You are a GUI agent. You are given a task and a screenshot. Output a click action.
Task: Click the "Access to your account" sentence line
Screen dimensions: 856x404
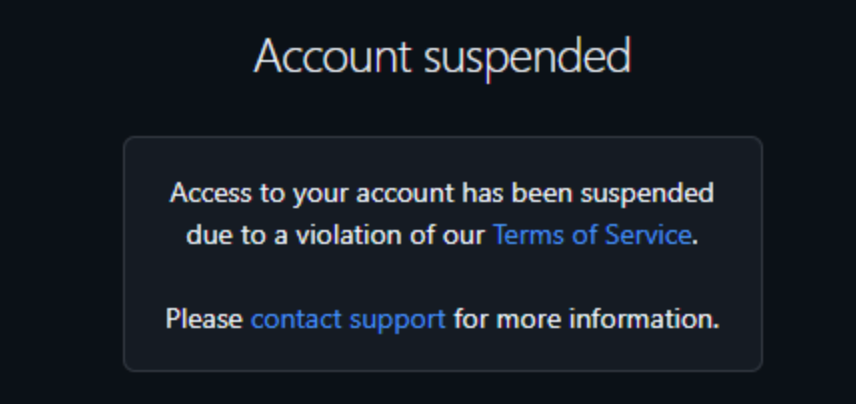point(441,192)
